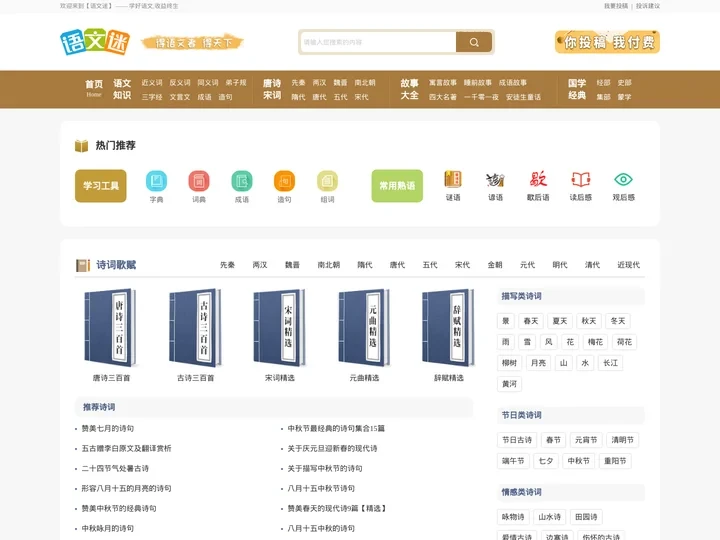Open 安徒生童话 in the nav bar

click(523, 97)
